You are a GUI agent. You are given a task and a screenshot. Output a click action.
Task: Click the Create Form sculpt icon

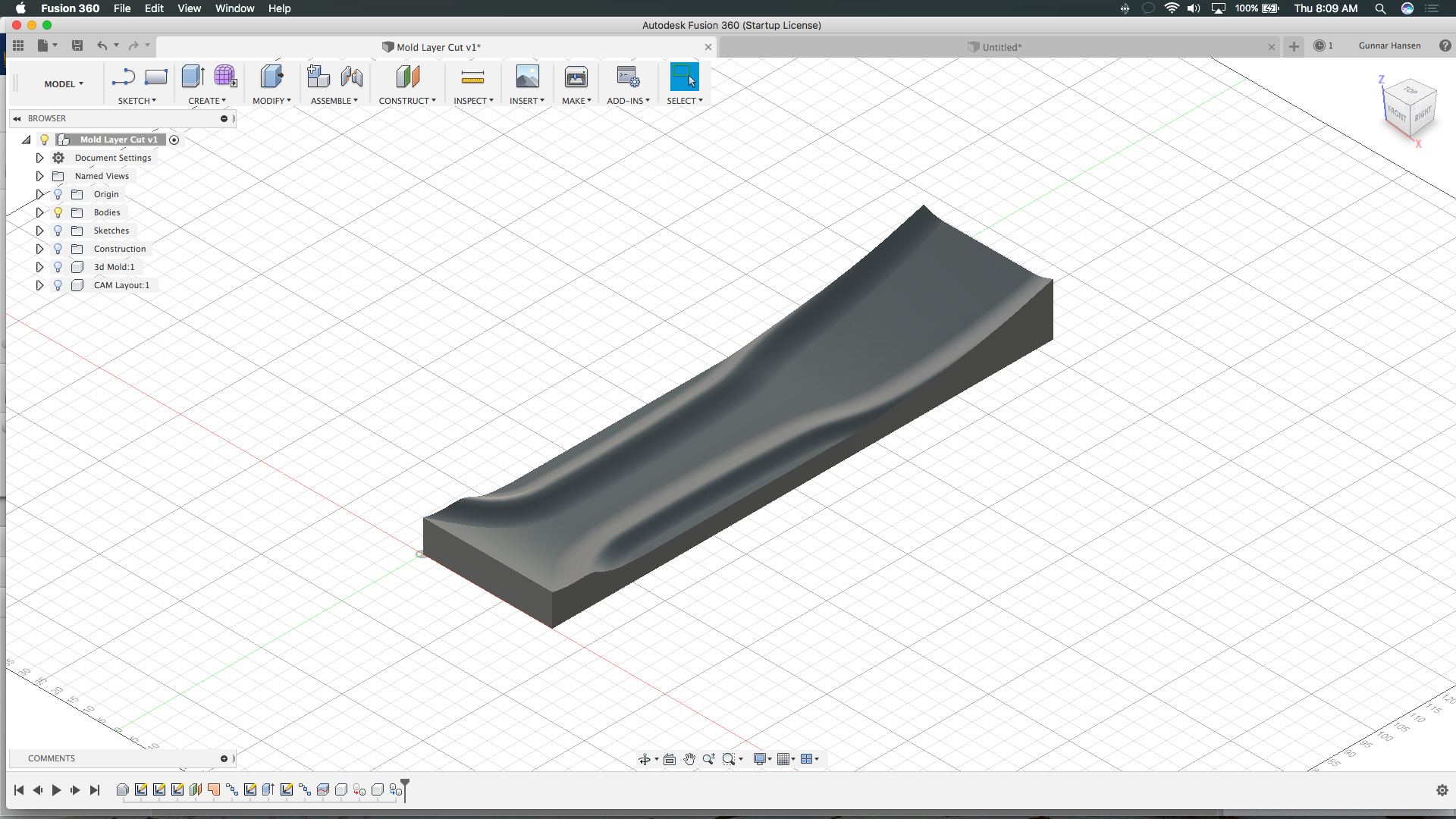tap(225, 77)
